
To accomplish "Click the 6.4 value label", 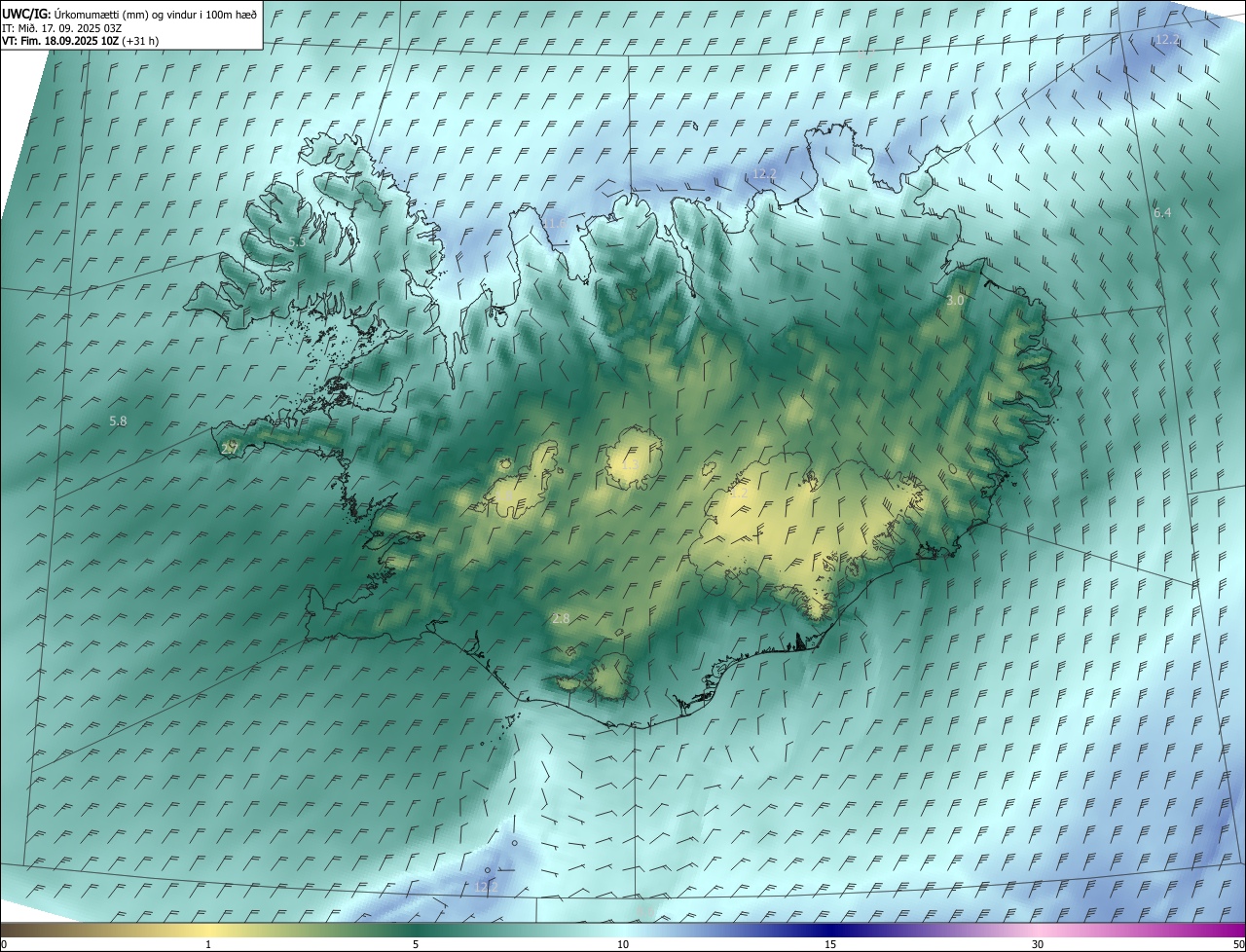I will coord(1162,212).
